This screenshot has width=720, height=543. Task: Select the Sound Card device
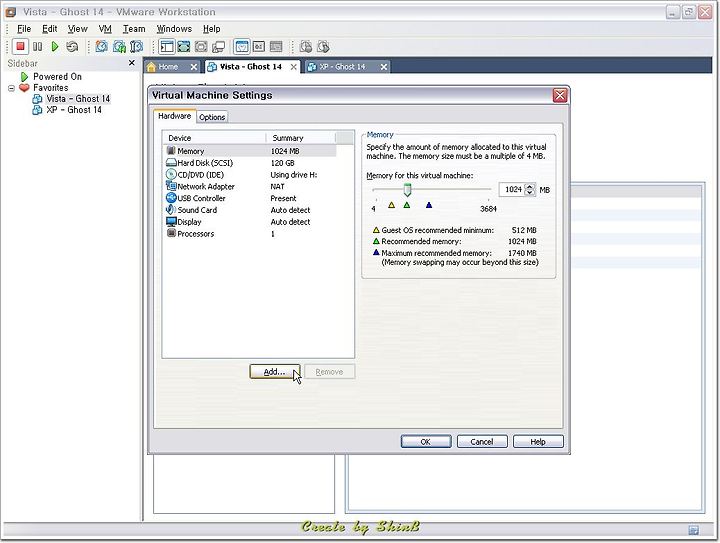(251, 210)
